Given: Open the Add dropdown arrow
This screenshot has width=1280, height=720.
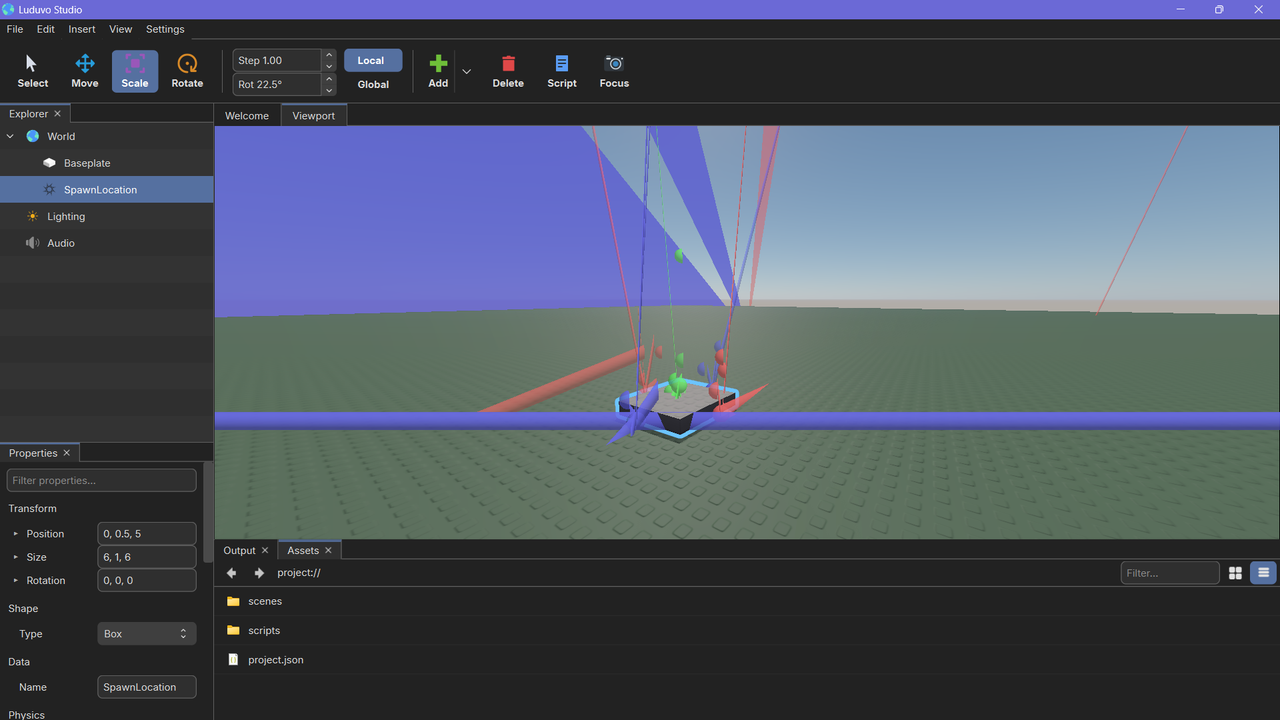Looking at the screenshot, I should (466, 72).
